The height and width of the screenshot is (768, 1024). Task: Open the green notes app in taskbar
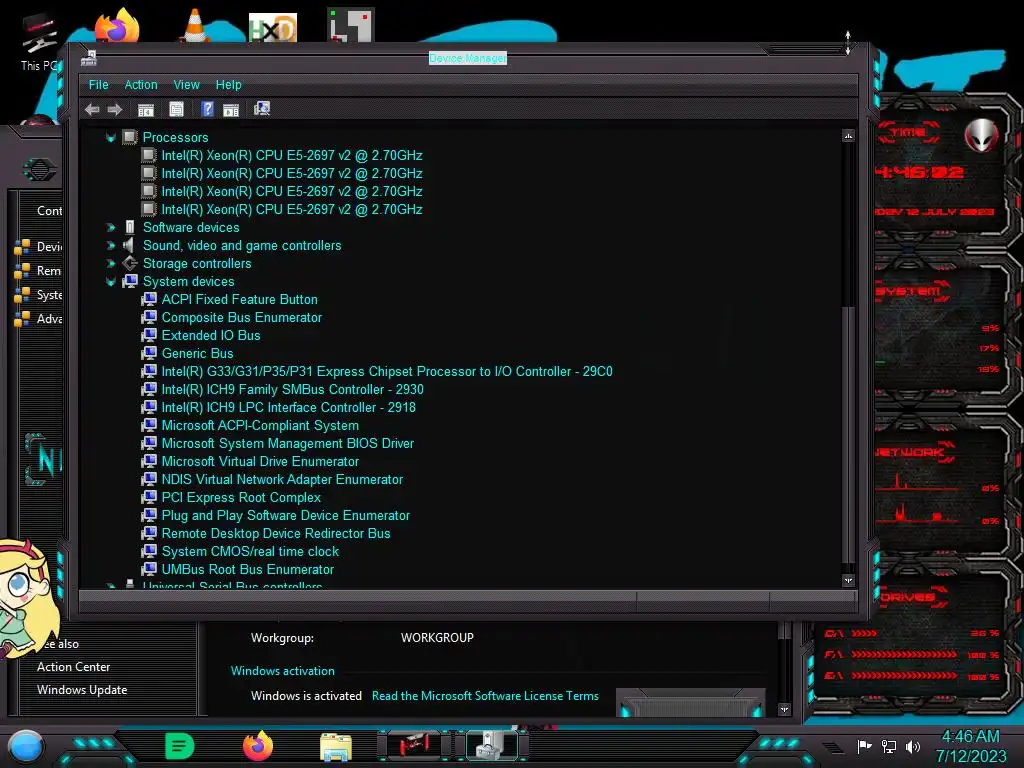point(180,746)
